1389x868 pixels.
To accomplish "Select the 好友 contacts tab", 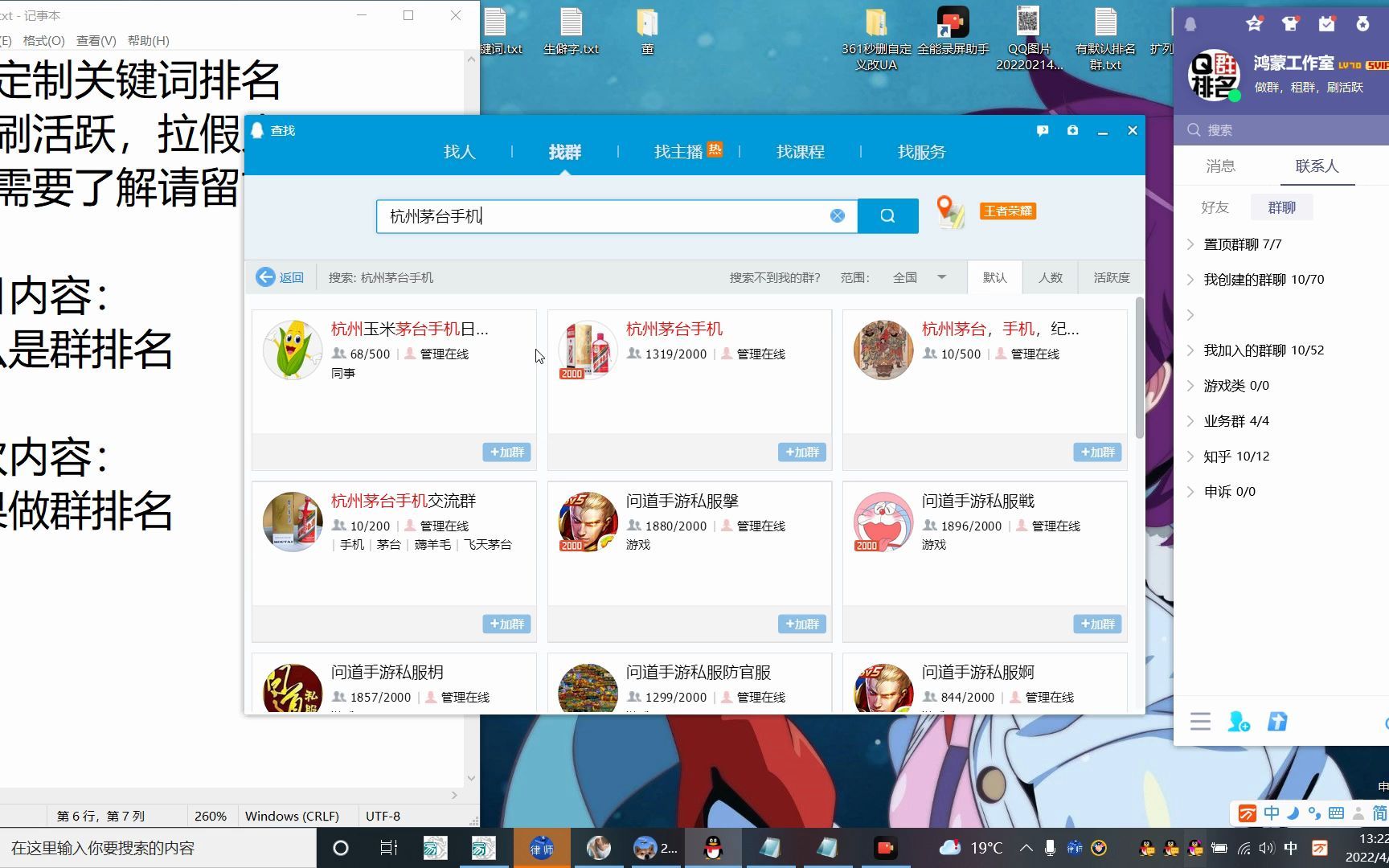I will click(1215, 207).
